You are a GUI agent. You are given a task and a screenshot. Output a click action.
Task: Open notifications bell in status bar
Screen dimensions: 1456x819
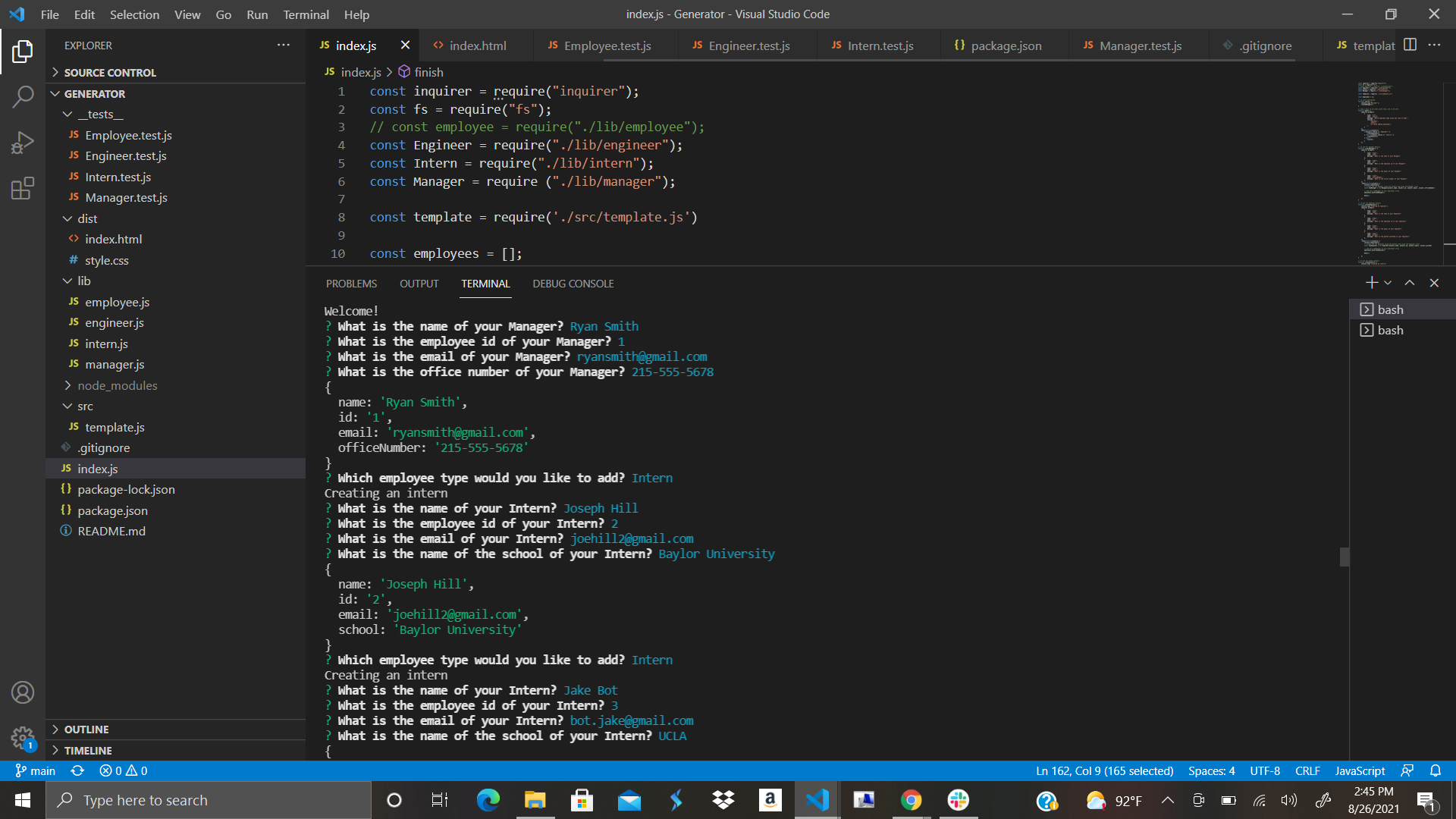coord(1436,770)
